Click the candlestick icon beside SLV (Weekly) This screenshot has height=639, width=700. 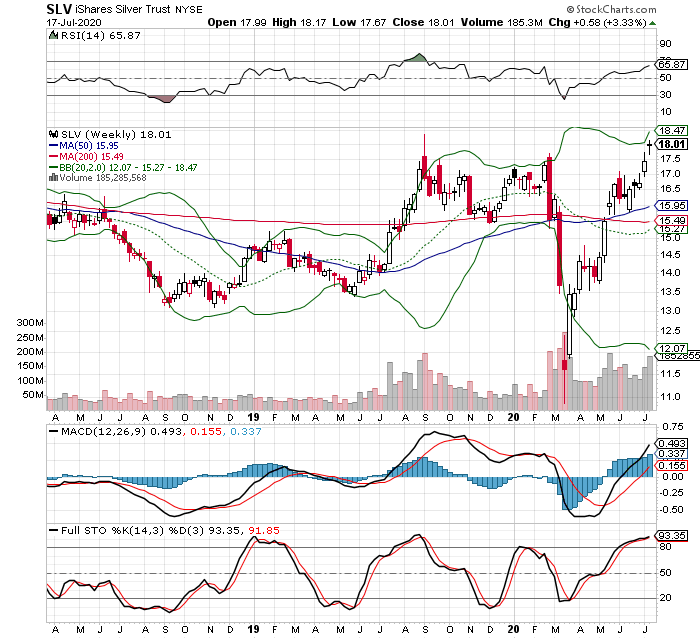coord(54,132)
